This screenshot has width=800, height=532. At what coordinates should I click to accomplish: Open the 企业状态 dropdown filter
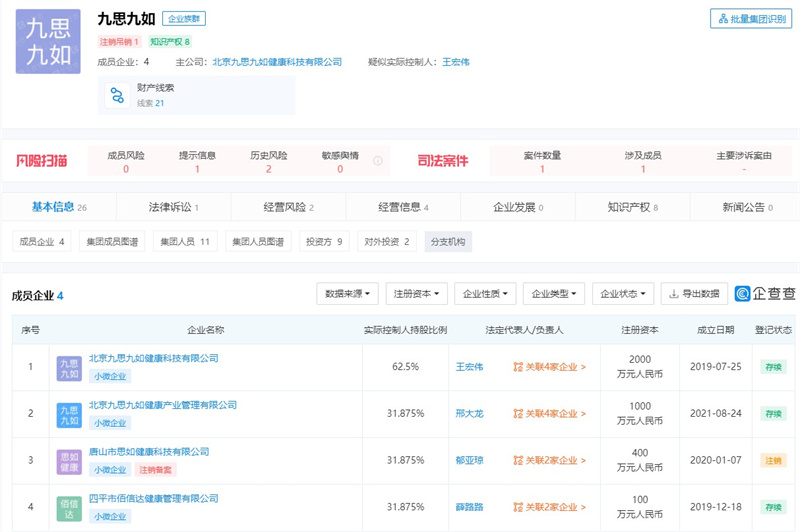pos(623,294)
